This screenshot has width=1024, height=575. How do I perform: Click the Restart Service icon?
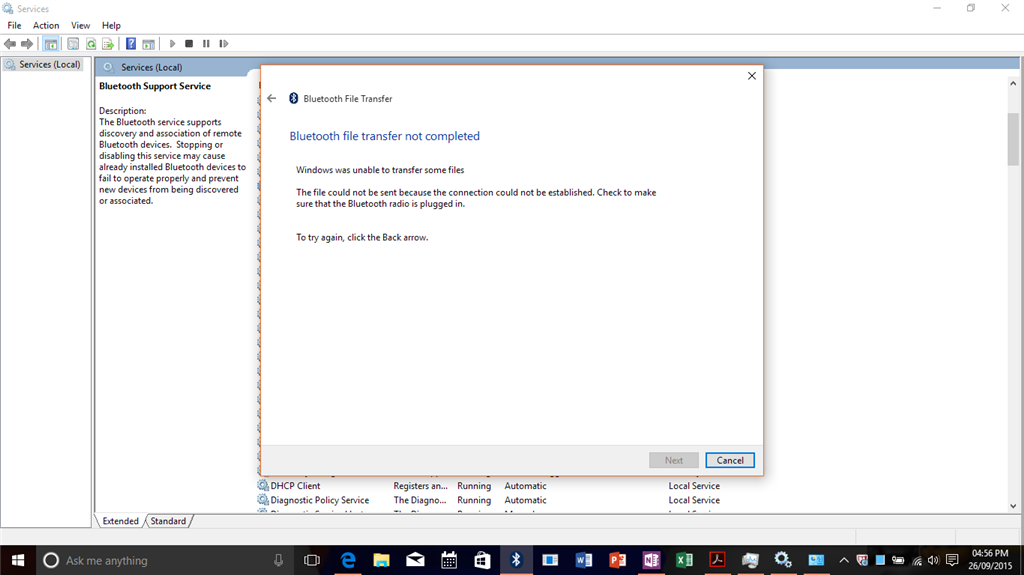click(x=224, y=44)
